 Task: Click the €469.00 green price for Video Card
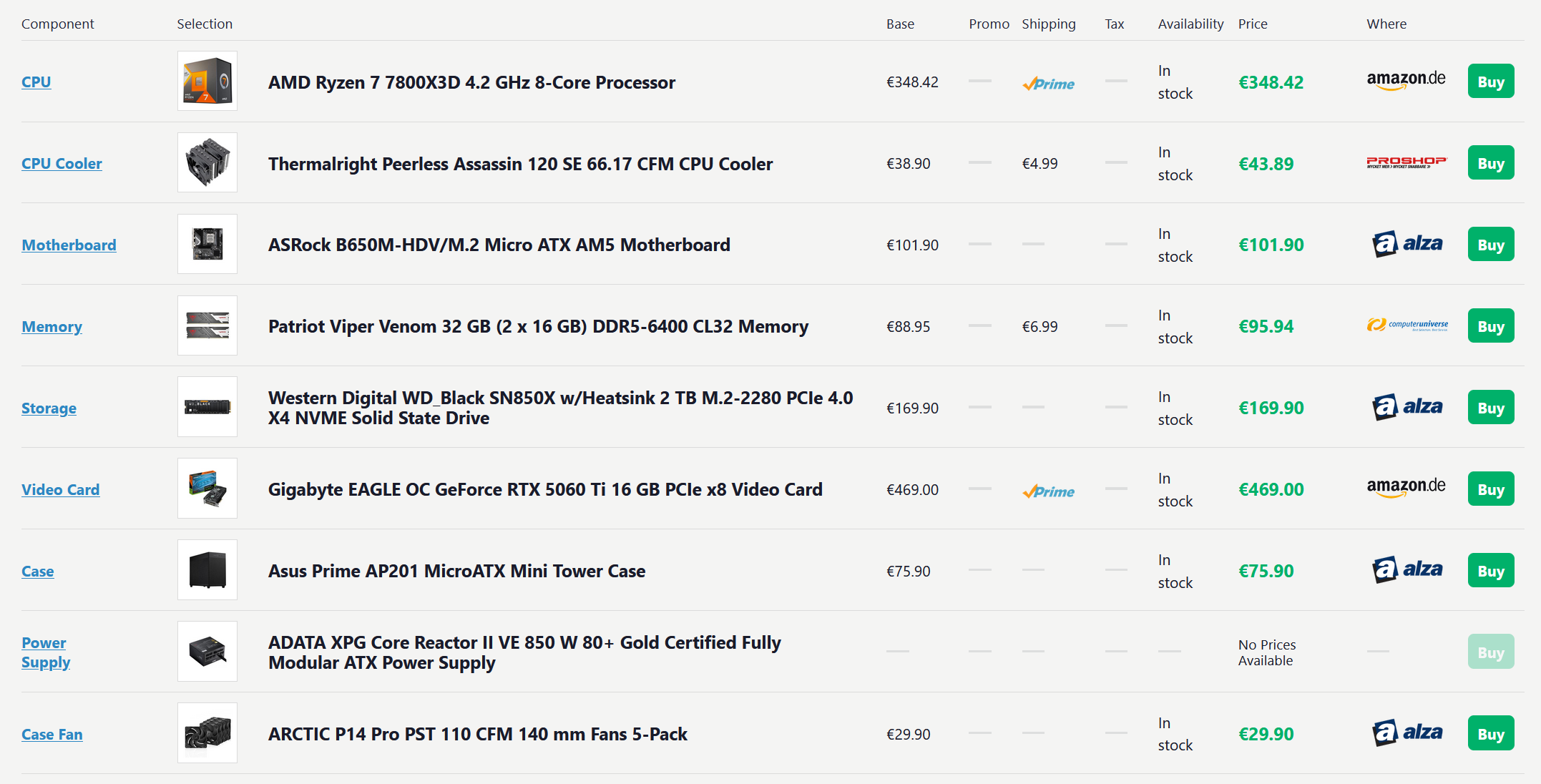pyautogui.click(x=1271, y=490)
